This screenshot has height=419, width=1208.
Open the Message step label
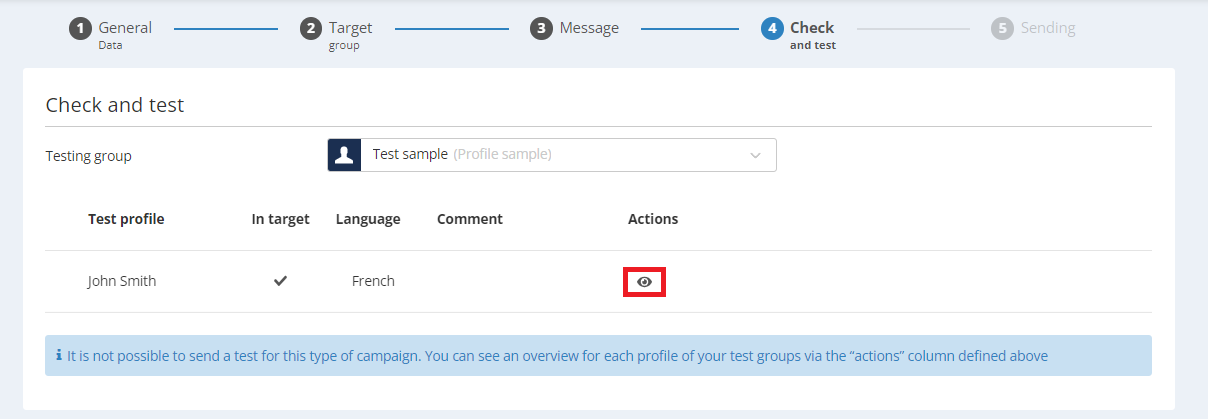(589, 28)
